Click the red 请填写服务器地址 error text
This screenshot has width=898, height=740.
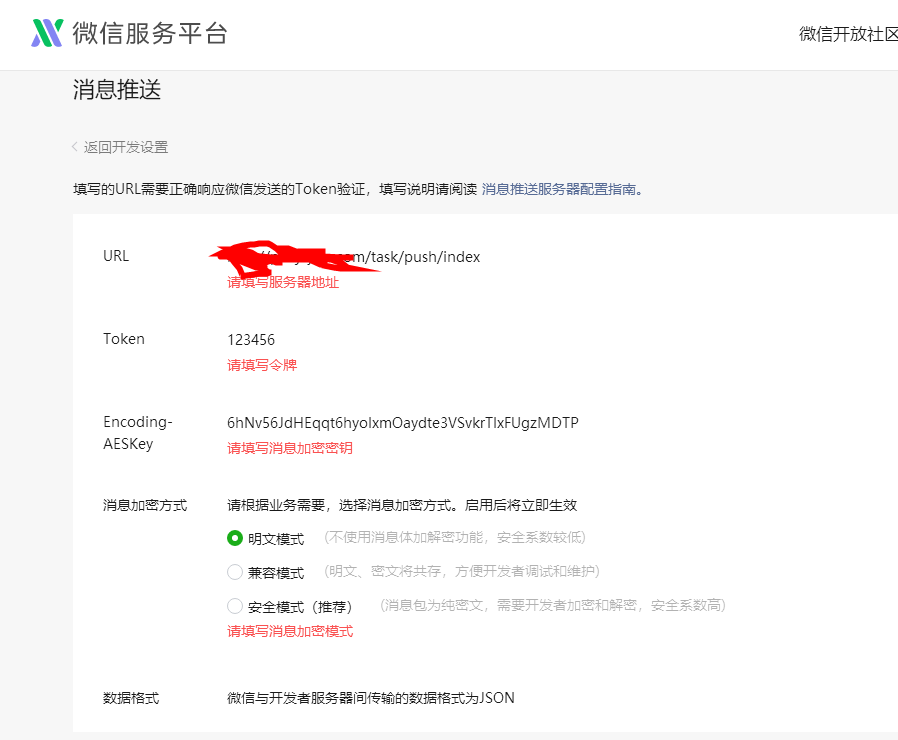coord(283,282)
